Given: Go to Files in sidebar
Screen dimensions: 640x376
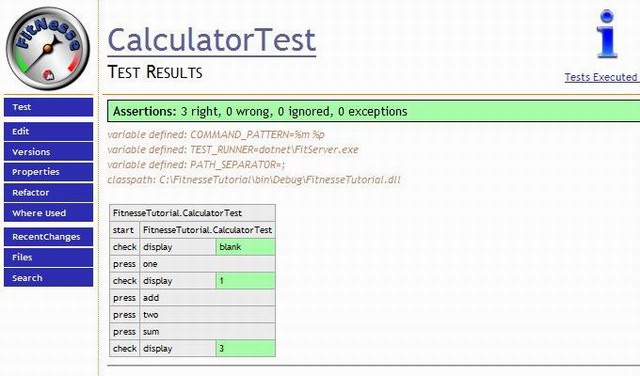Looking at the screenshot, I should (49, 258).
